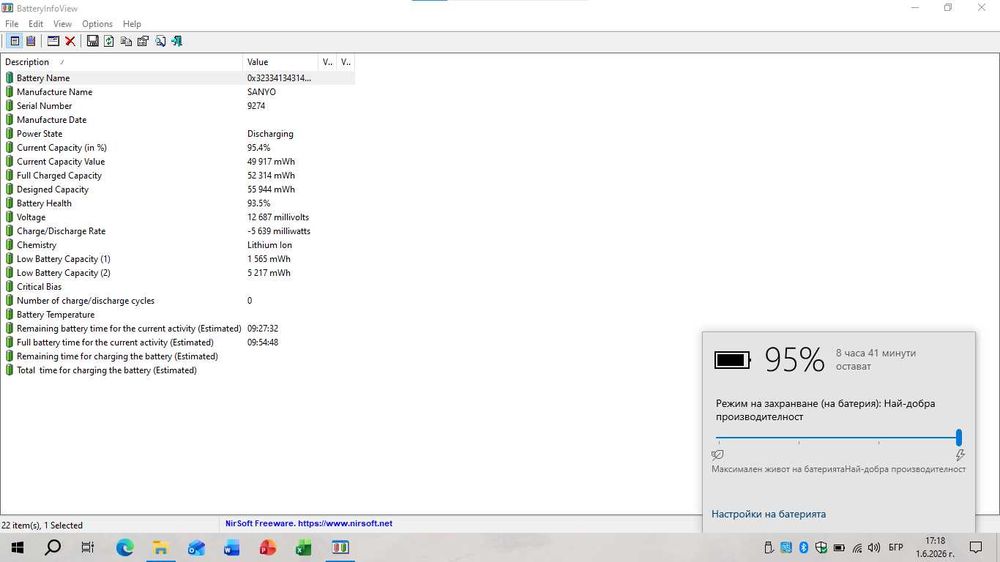Viewport: 1000px width, 562px height.
Task: Open PowerPoint from the taskbar
Action: tap(267, 547)
